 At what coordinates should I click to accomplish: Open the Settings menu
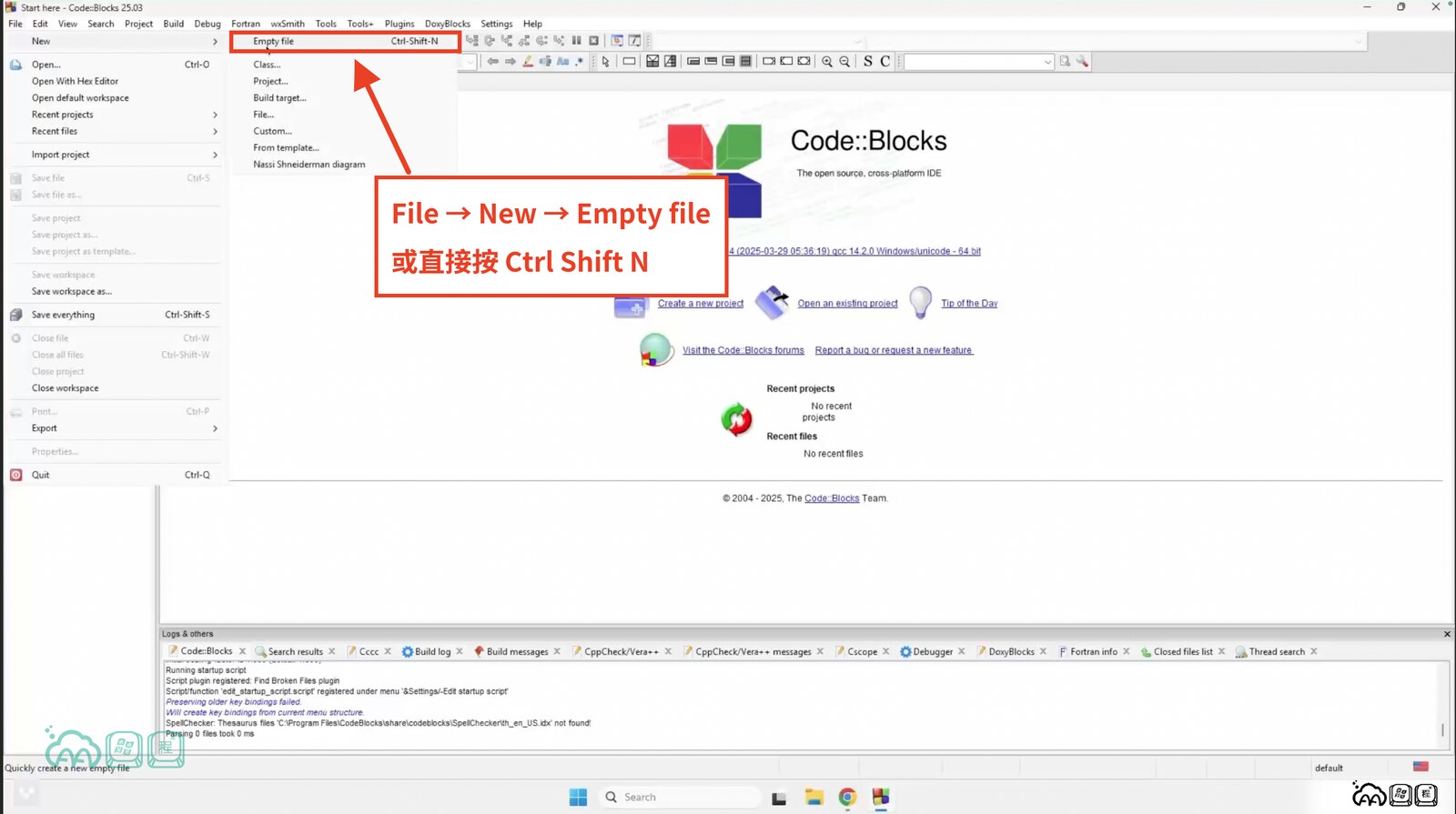point(497,24)
